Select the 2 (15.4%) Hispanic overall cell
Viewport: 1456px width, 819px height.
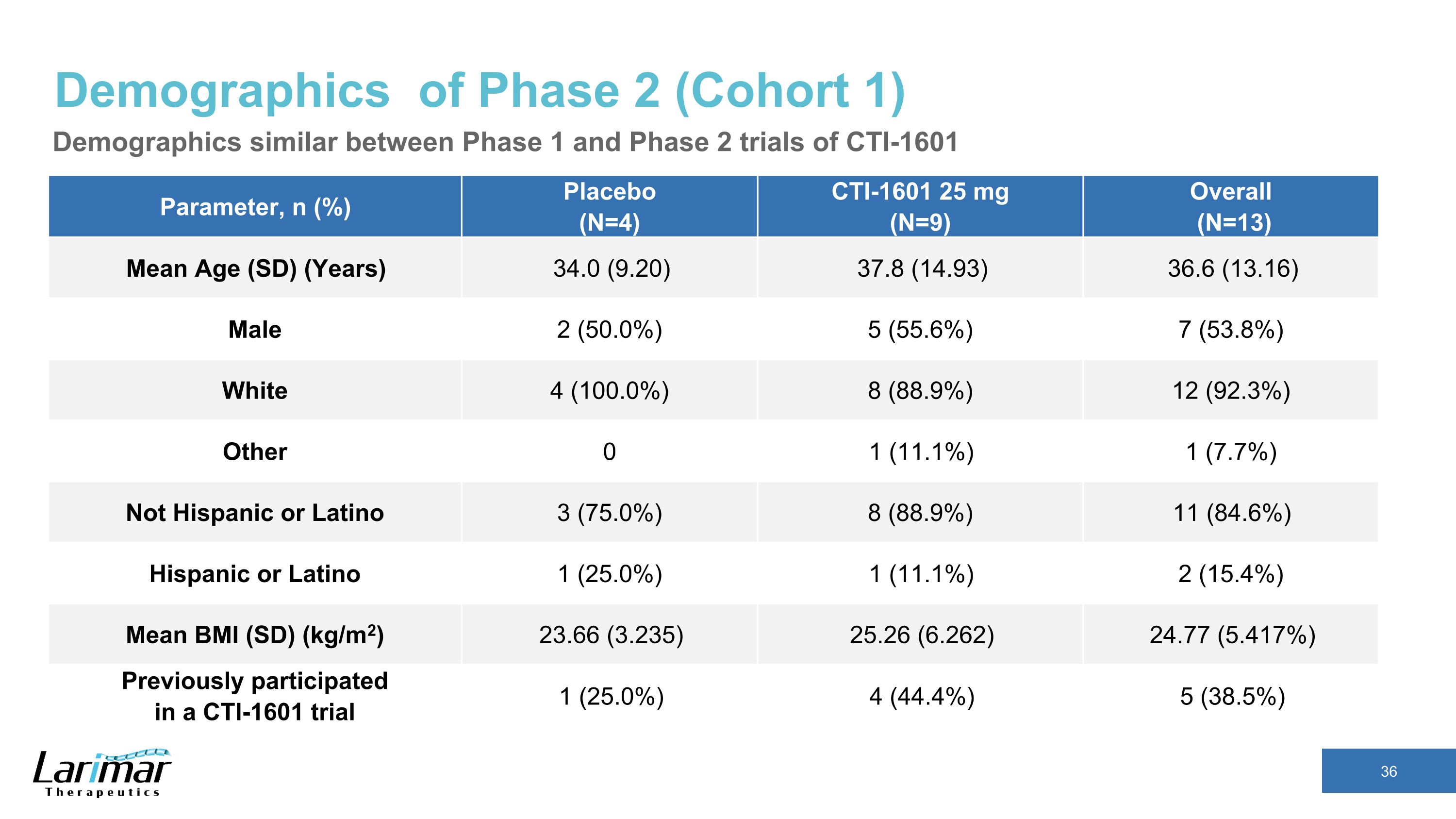click(1230, 574)
